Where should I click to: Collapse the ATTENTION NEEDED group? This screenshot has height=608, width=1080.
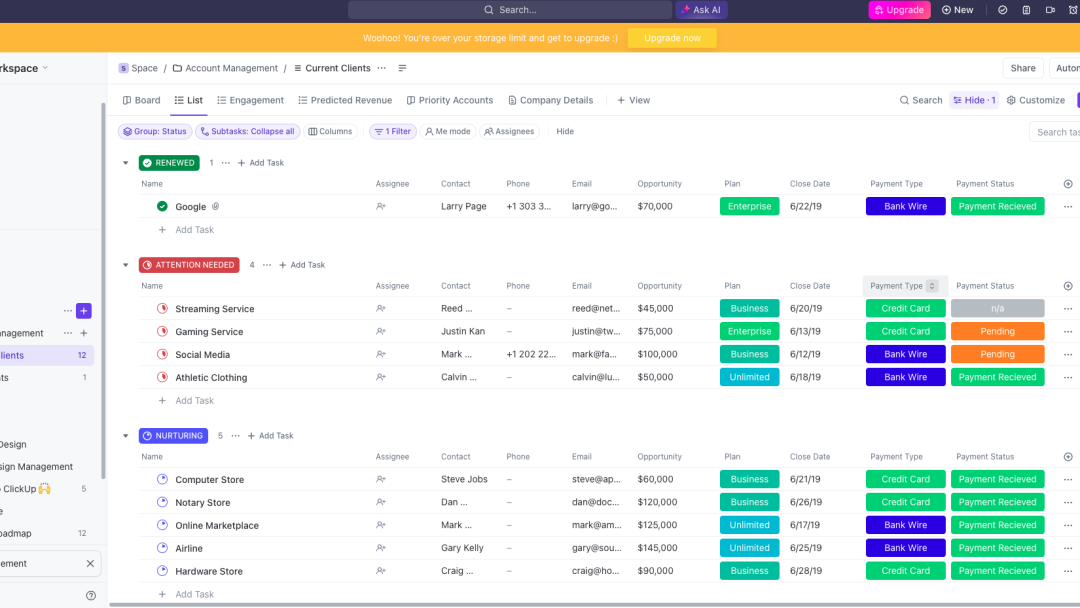[126, 265]
